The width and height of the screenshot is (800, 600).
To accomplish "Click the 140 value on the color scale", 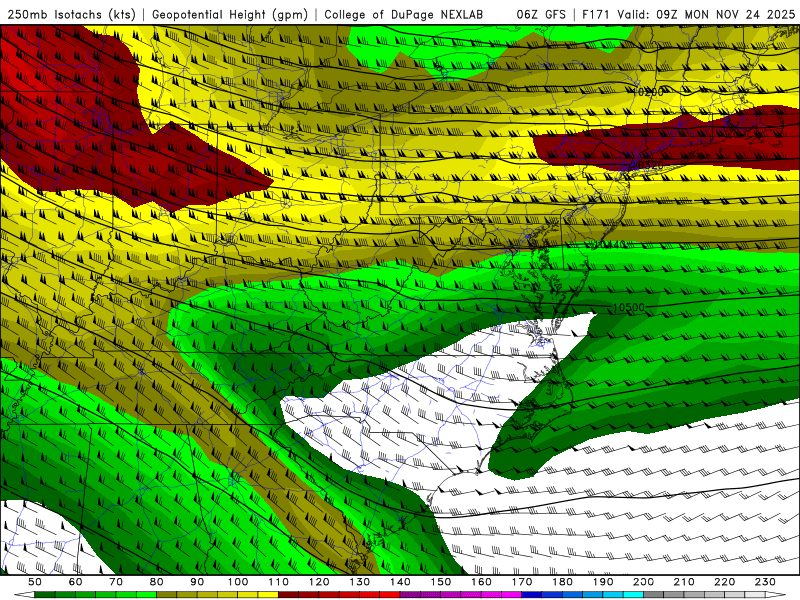I will 400,582.
